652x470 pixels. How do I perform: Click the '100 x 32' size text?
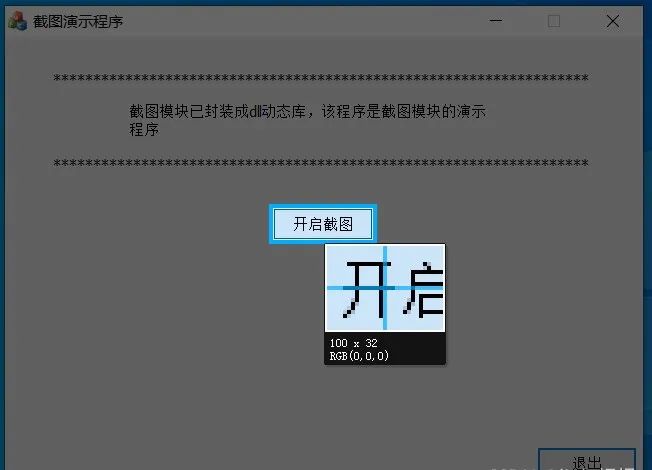click(353, 343)
